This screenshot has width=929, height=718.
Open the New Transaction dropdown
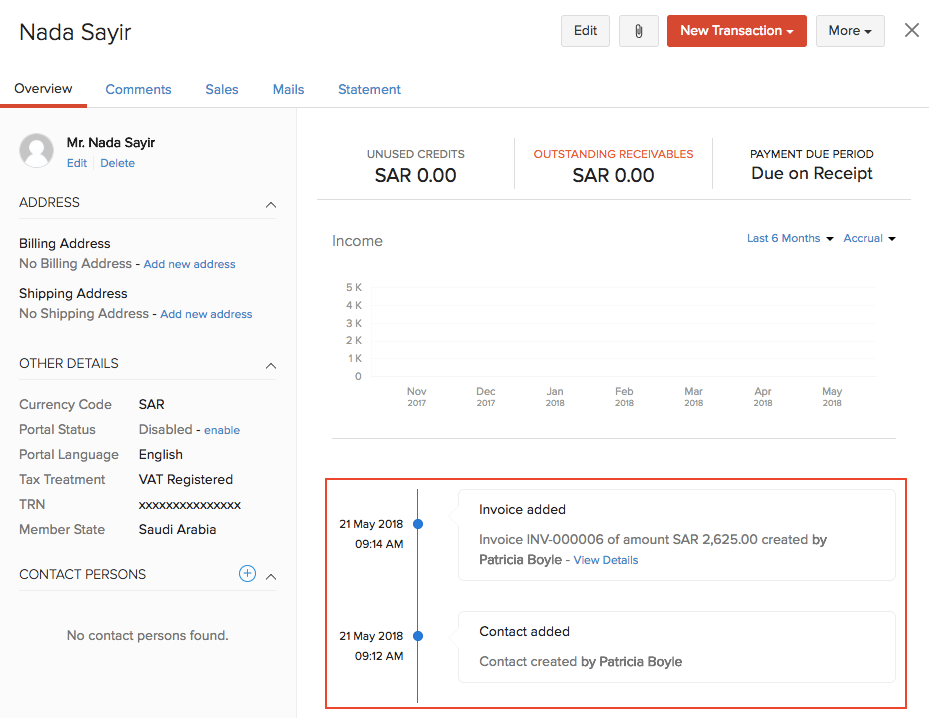736,31
